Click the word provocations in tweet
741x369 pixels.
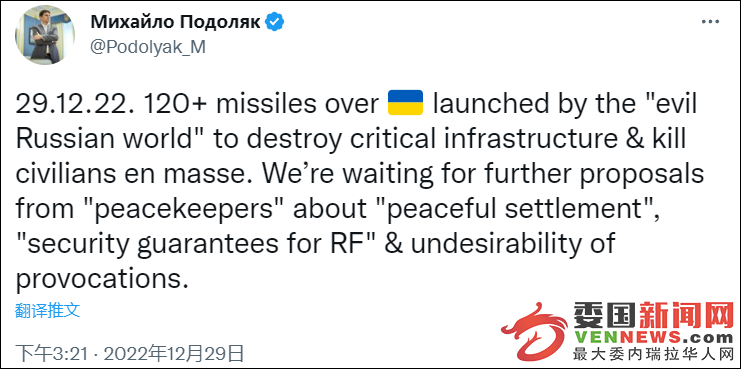(x=99, y=281)
